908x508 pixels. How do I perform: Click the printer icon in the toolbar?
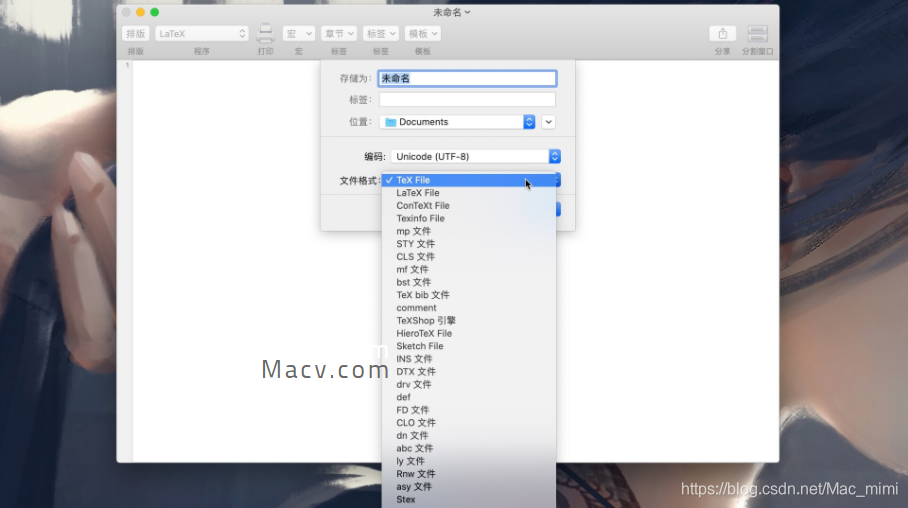coord(265,33)
